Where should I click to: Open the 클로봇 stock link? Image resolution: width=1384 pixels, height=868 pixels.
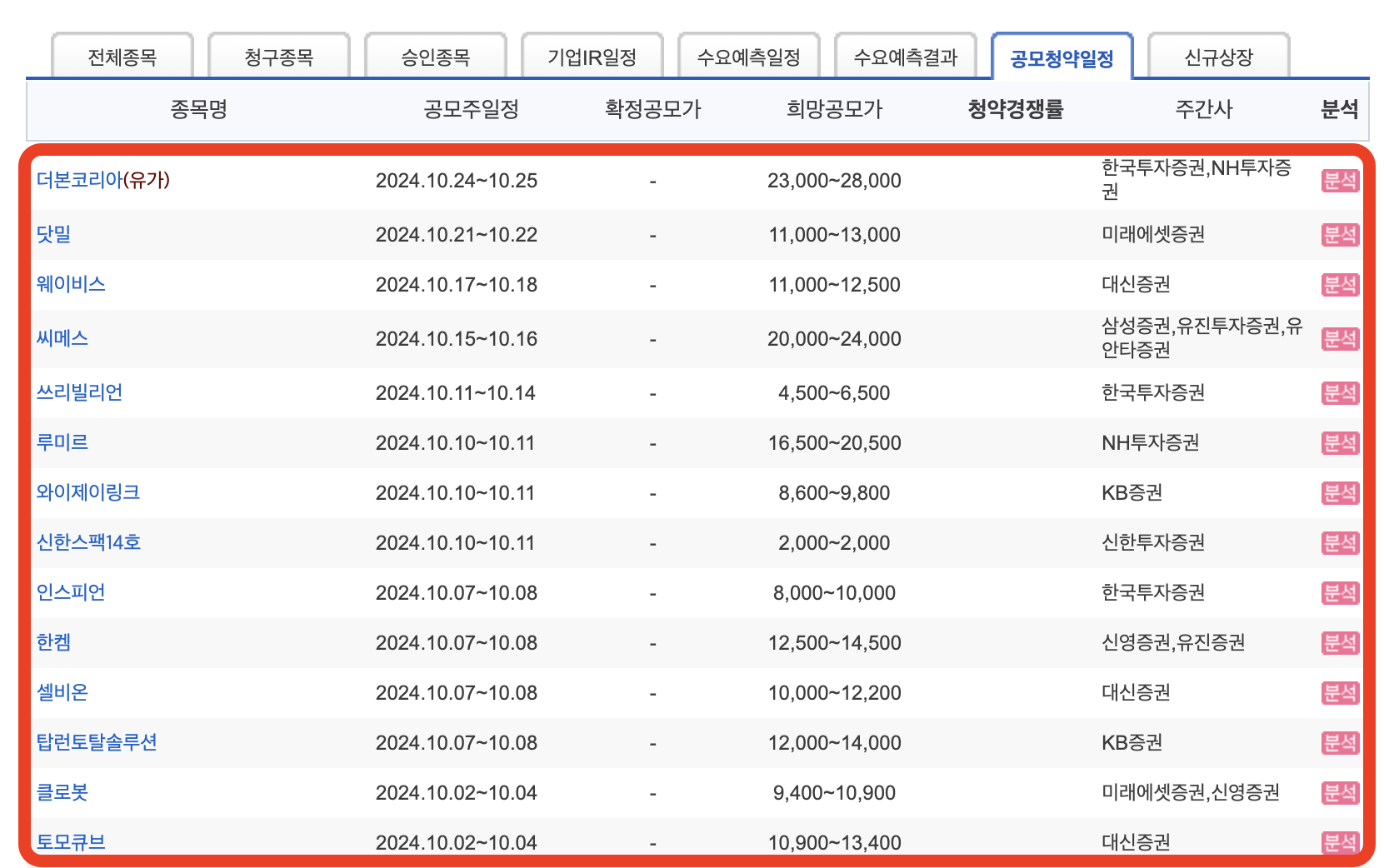62,792
